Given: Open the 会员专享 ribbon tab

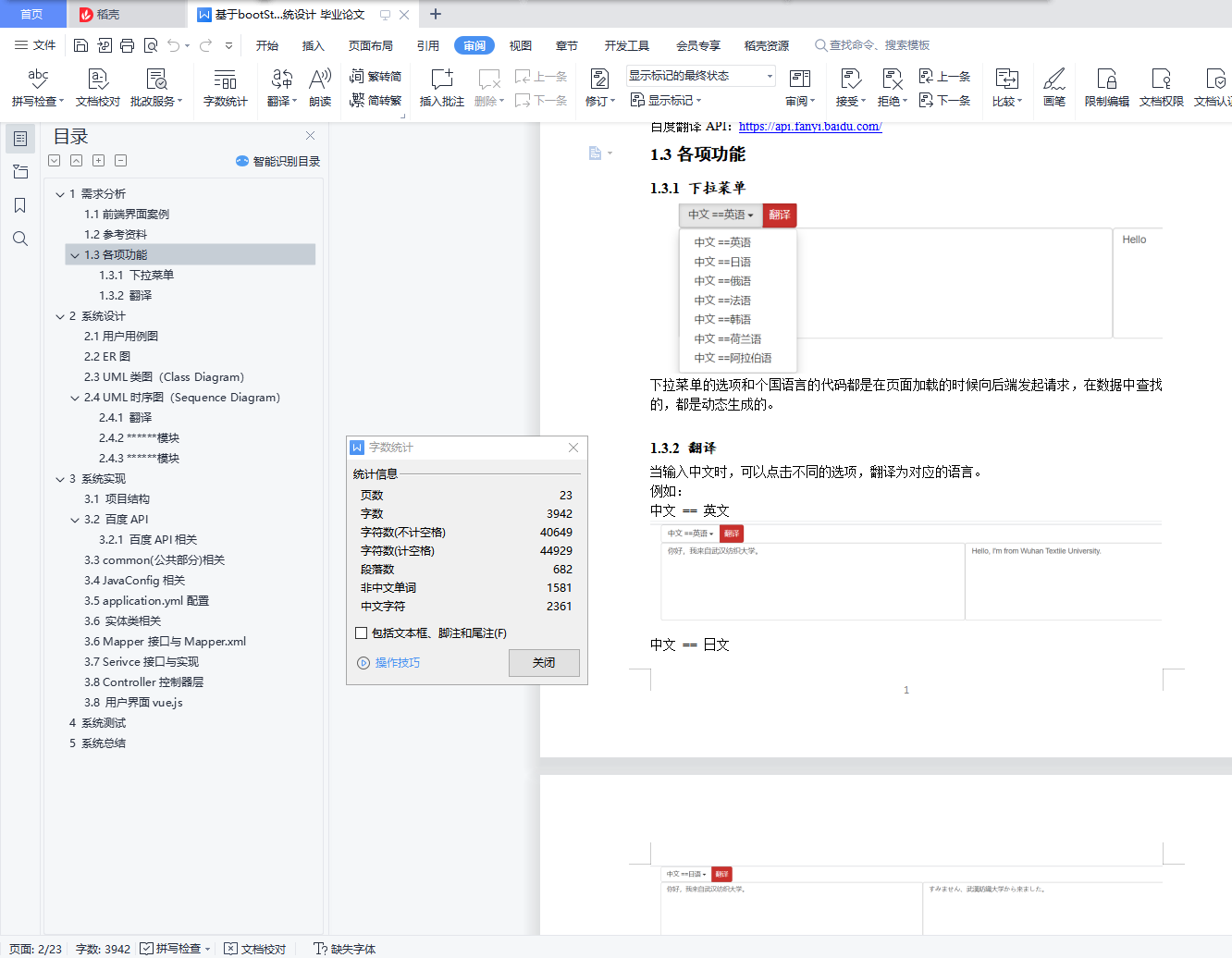Looking at the screenshot, I should pos(698,45).
